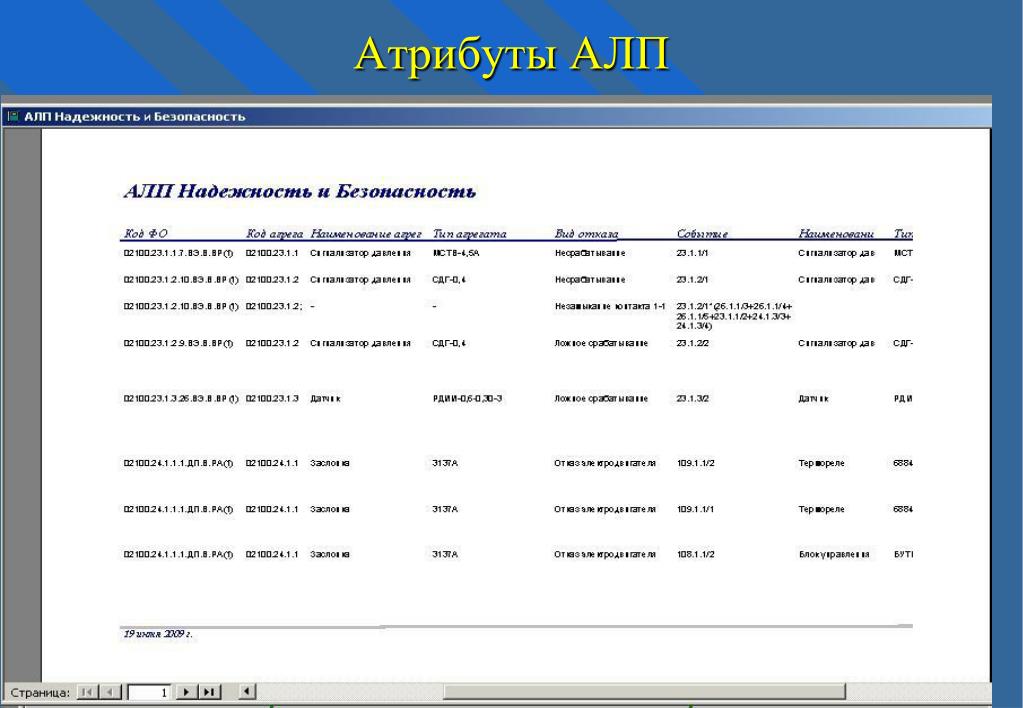Click the 'Тип агрегата' column header
The height and width of the screenshot is (708, 1023).
[x=469, y=234]
